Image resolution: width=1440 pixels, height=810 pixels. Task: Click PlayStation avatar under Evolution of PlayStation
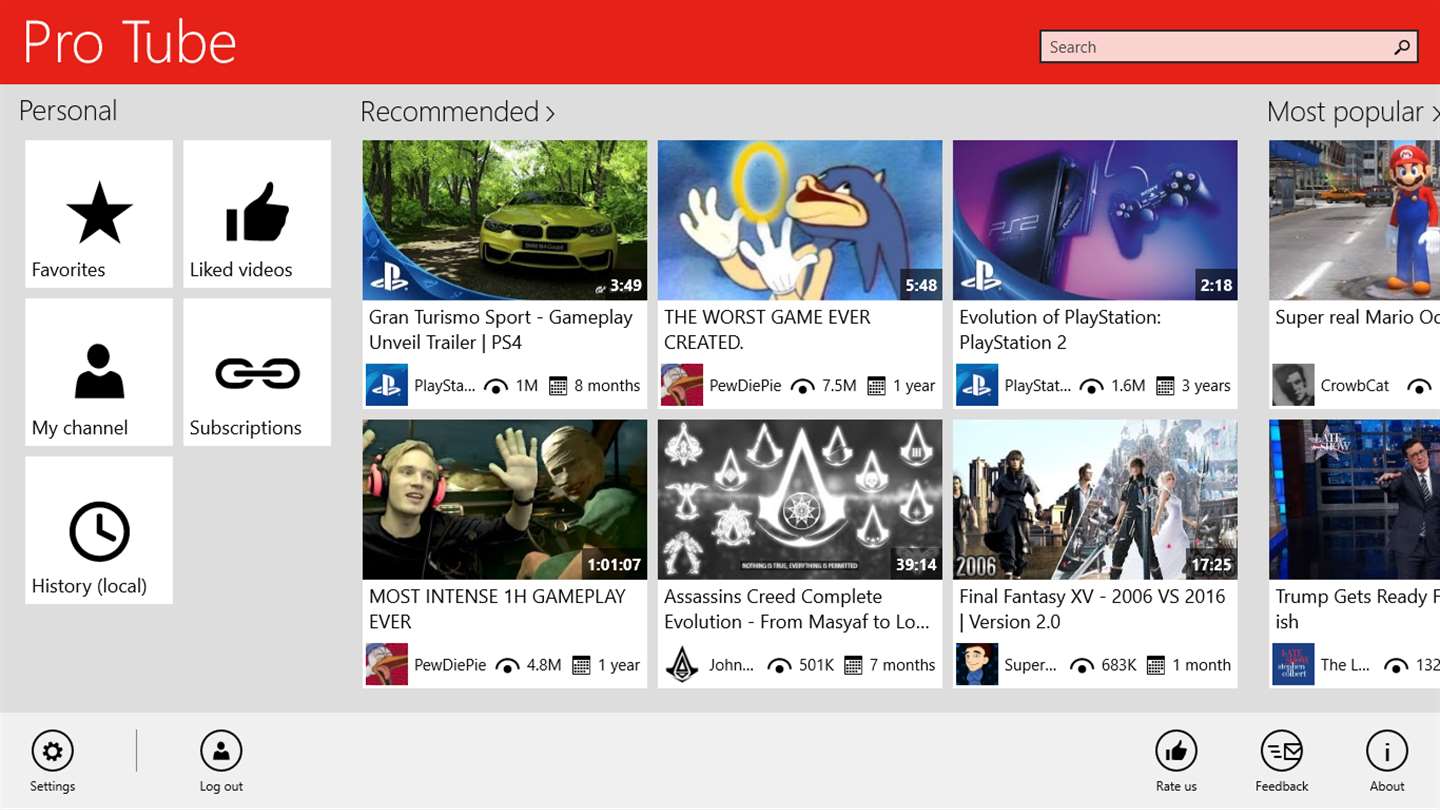coord(976,385)
